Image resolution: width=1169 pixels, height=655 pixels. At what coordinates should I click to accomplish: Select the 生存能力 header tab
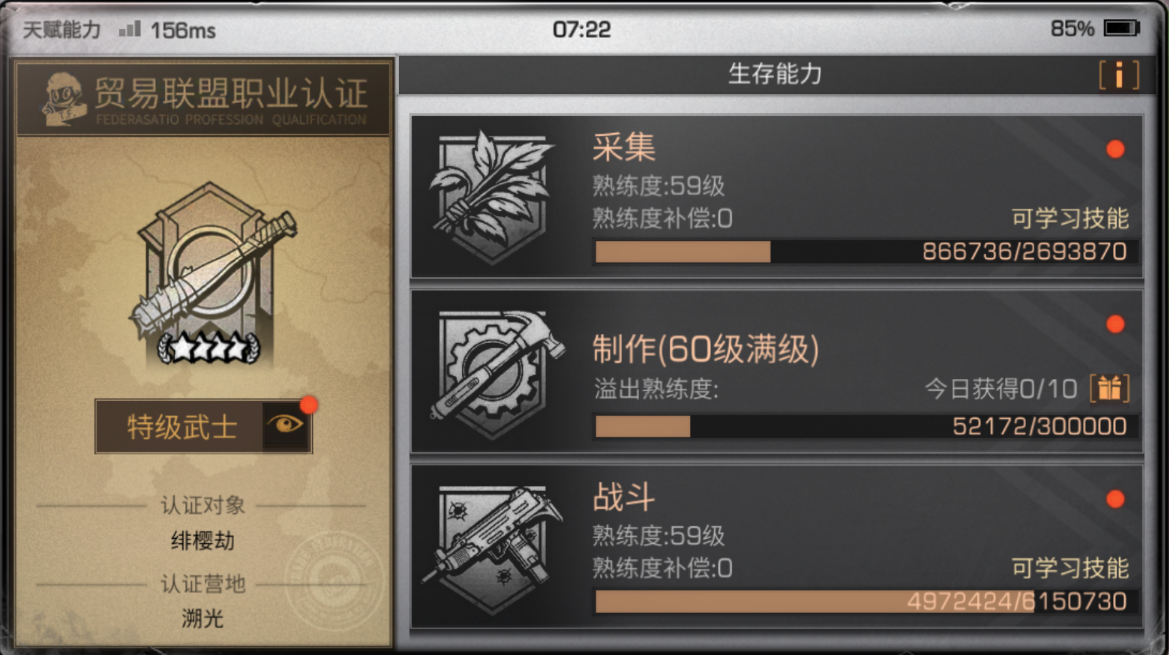tap(775, 75)
